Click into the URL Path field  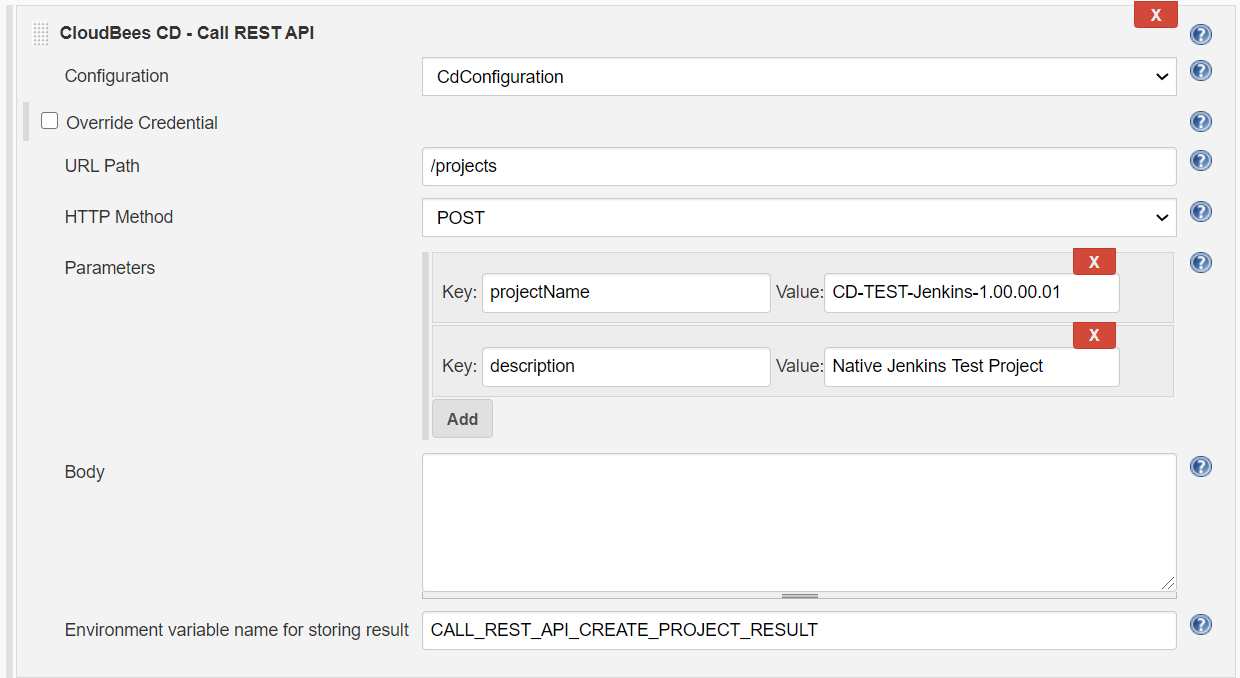(798, 166)
